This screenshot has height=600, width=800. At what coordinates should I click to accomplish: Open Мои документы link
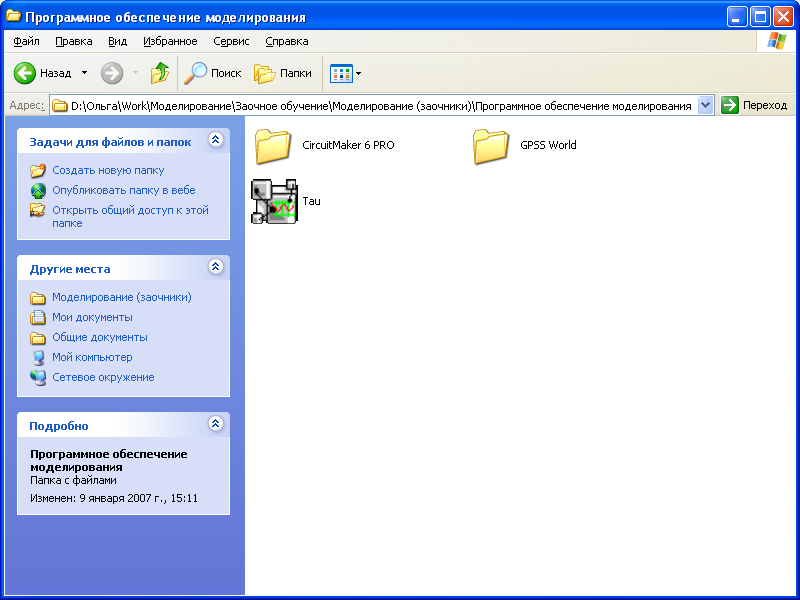[92, 317]
